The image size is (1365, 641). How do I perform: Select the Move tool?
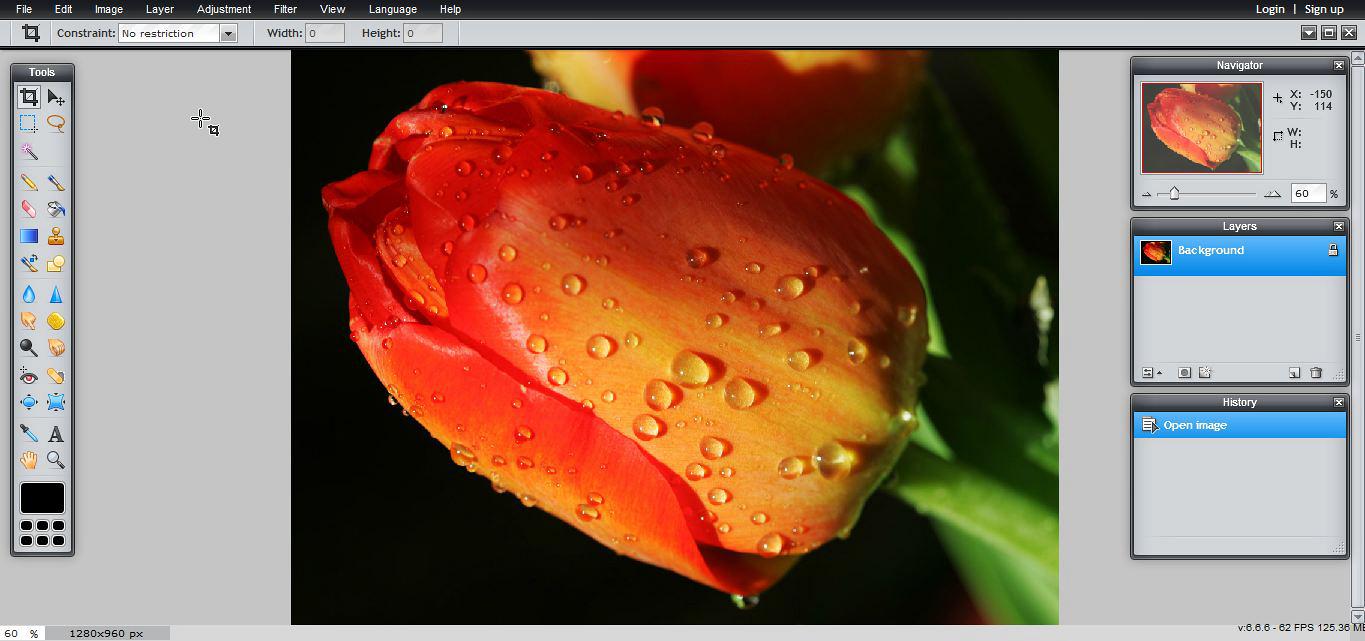click(56, 98)
